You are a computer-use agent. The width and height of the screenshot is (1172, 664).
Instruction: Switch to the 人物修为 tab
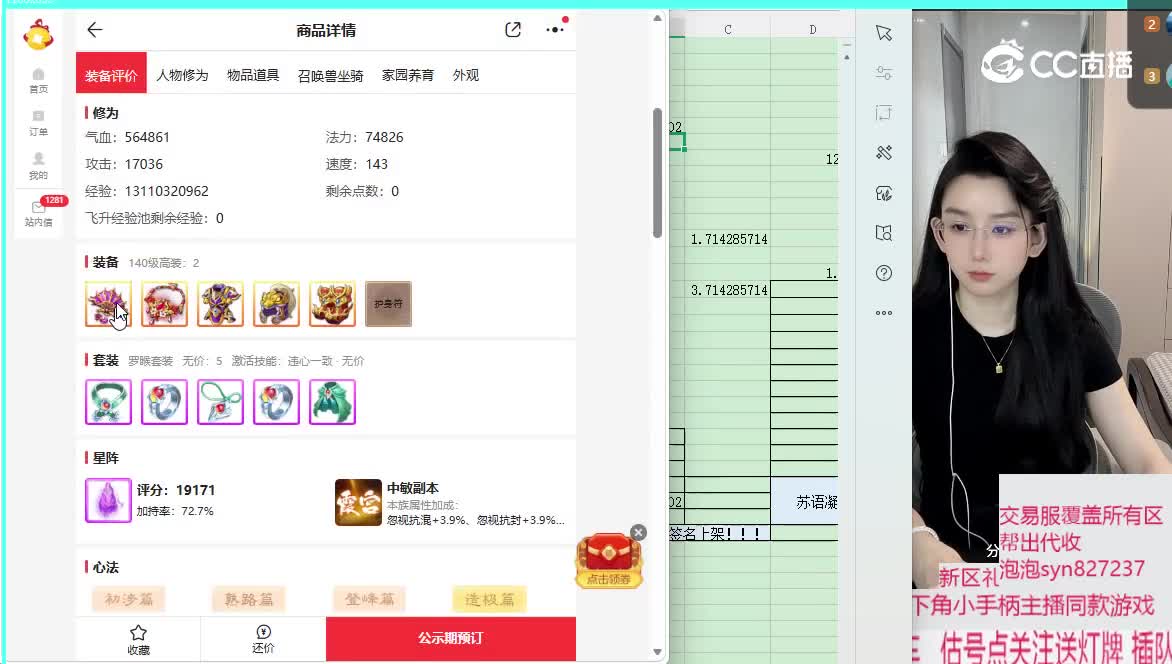(182, 75)
